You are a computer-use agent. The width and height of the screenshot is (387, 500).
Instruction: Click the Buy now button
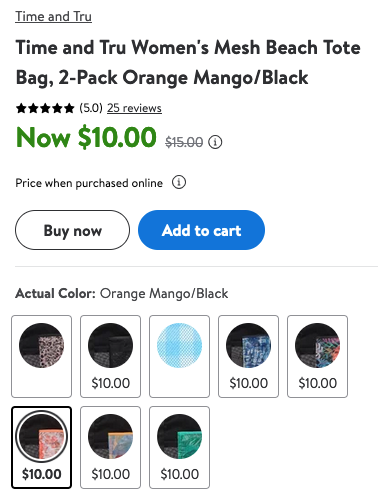pyautogui.click(x=72, y=230)
